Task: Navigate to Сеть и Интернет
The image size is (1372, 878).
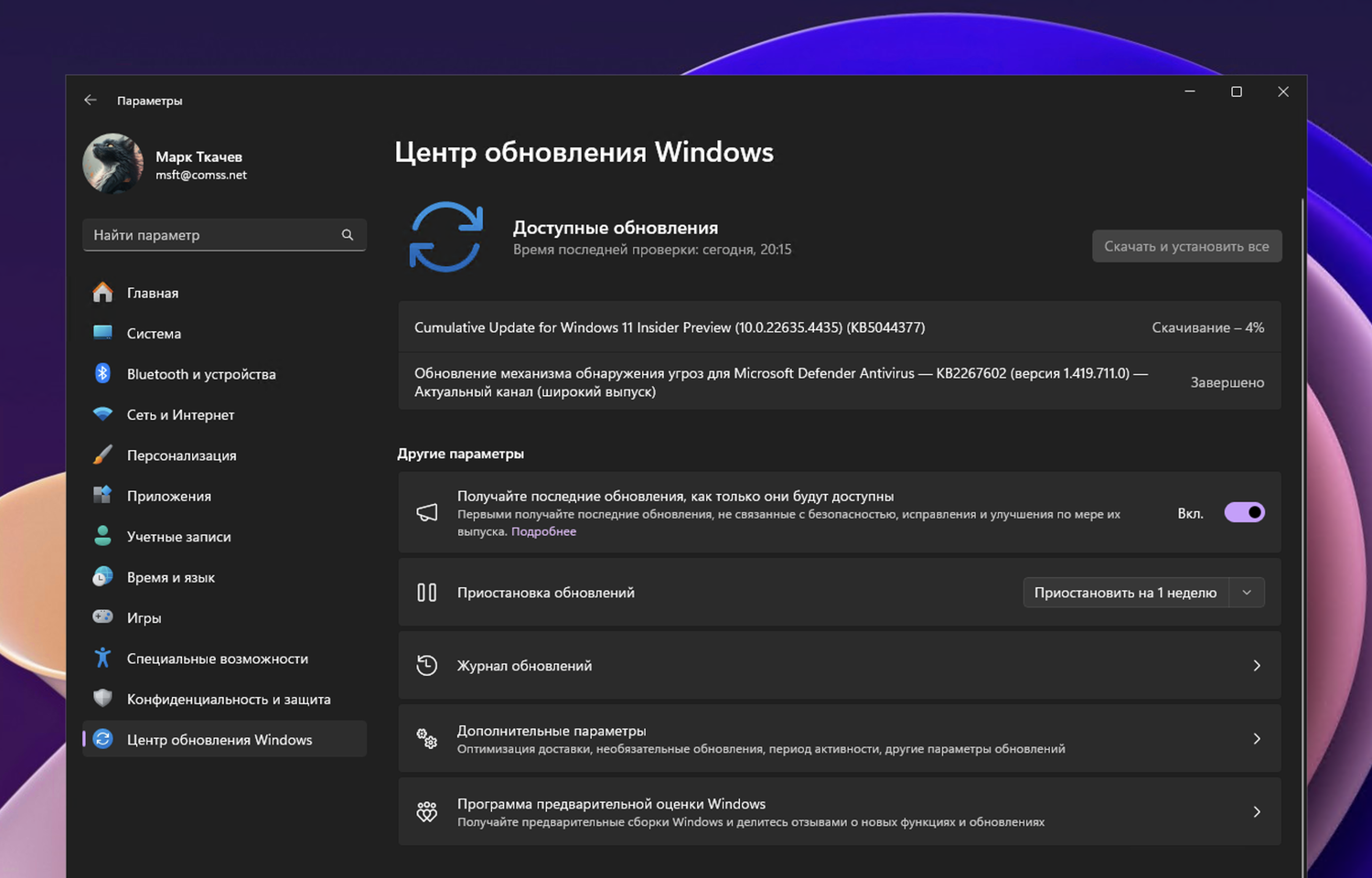Action: pyautogui.click(x=224, y=414)
